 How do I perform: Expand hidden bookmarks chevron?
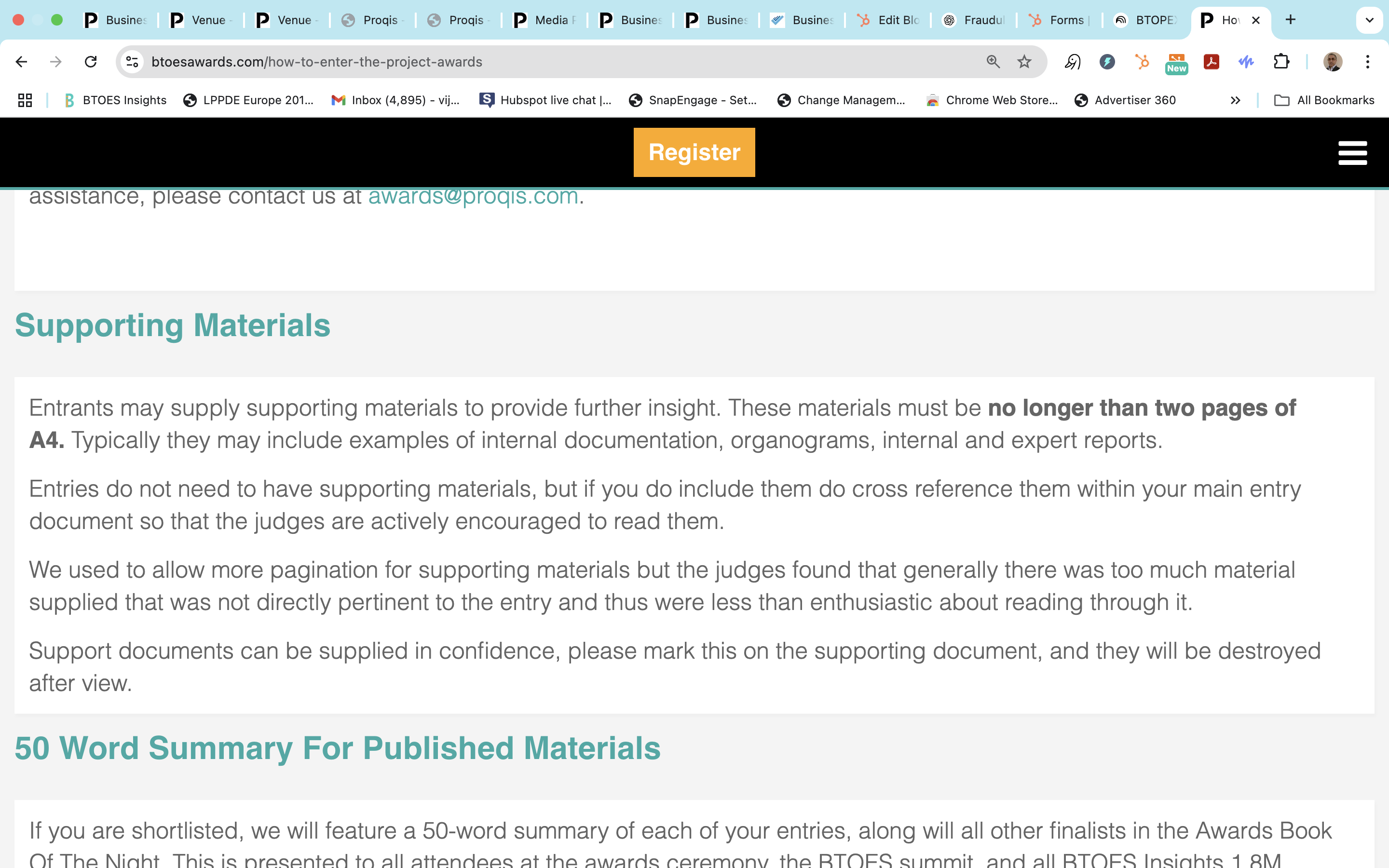tap(1235, 100)
